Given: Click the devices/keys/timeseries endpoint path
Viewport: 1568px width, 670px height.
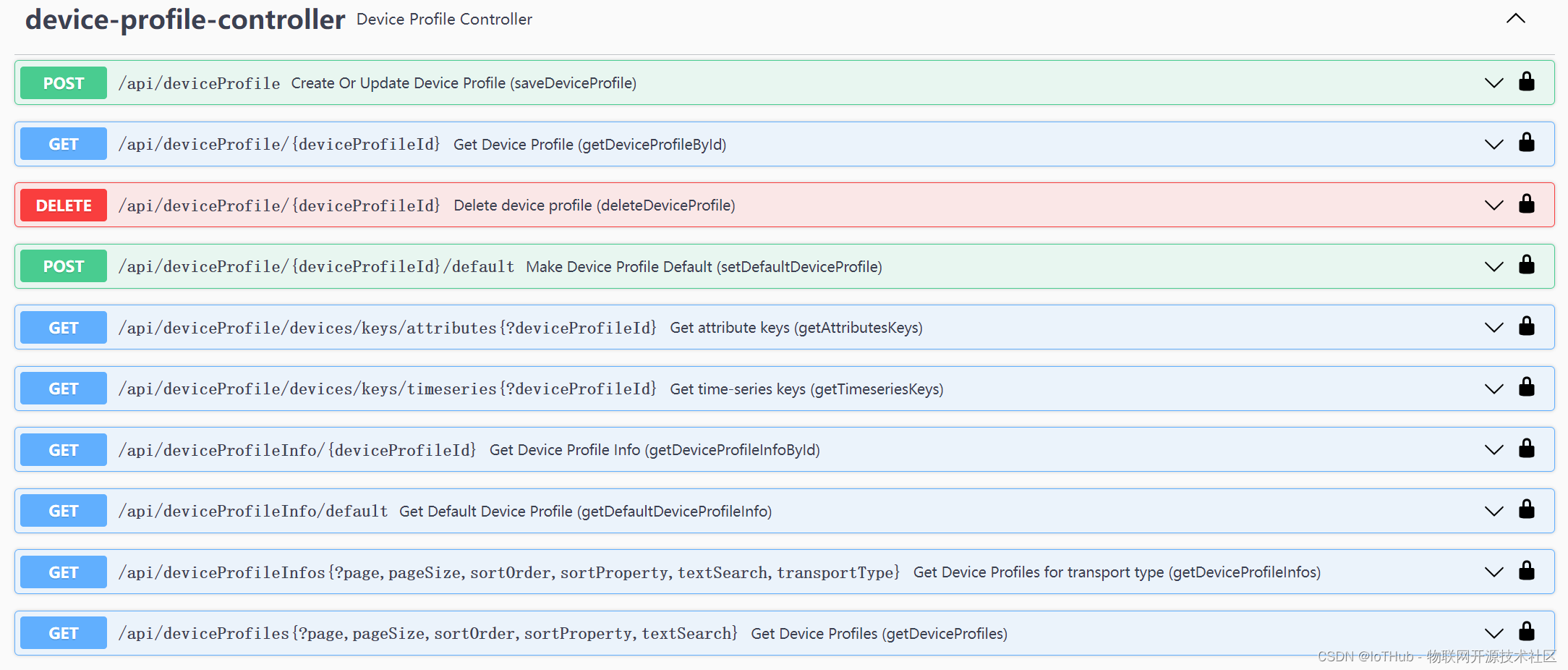Looking at the screenshot, I should click(x=388, y=389).
